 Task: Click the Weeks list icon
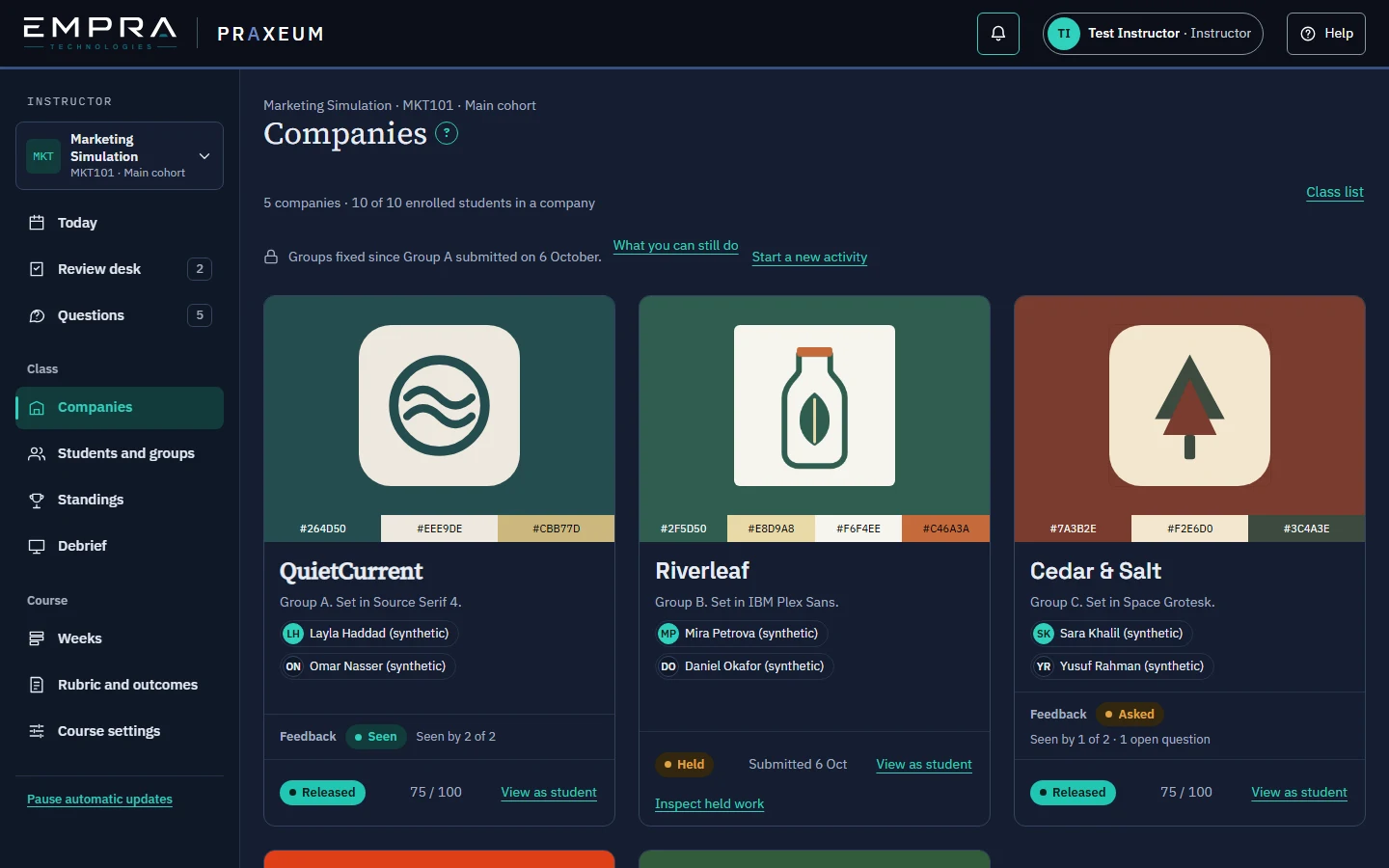click(37, 638)
